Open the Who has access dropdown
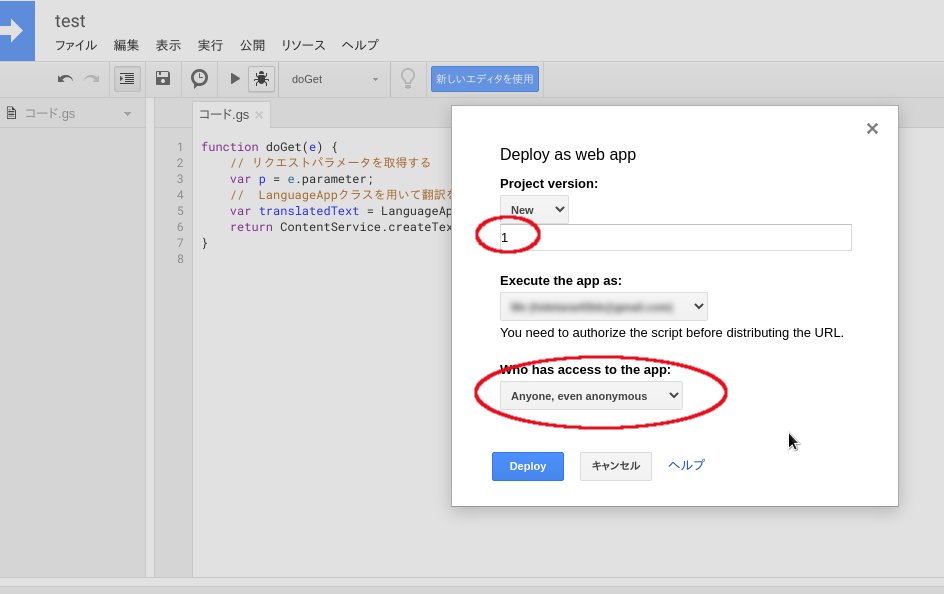The height and width of the screenshot is (594, 944). (x=590, y=395)
